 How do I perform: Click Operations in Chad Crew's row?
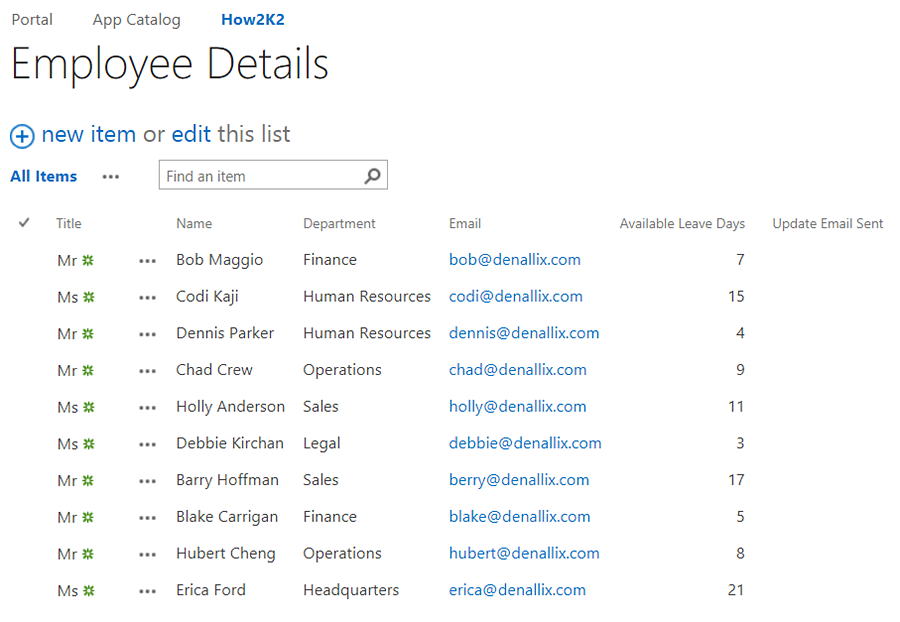pyautogui.click(x=342, y=371)
